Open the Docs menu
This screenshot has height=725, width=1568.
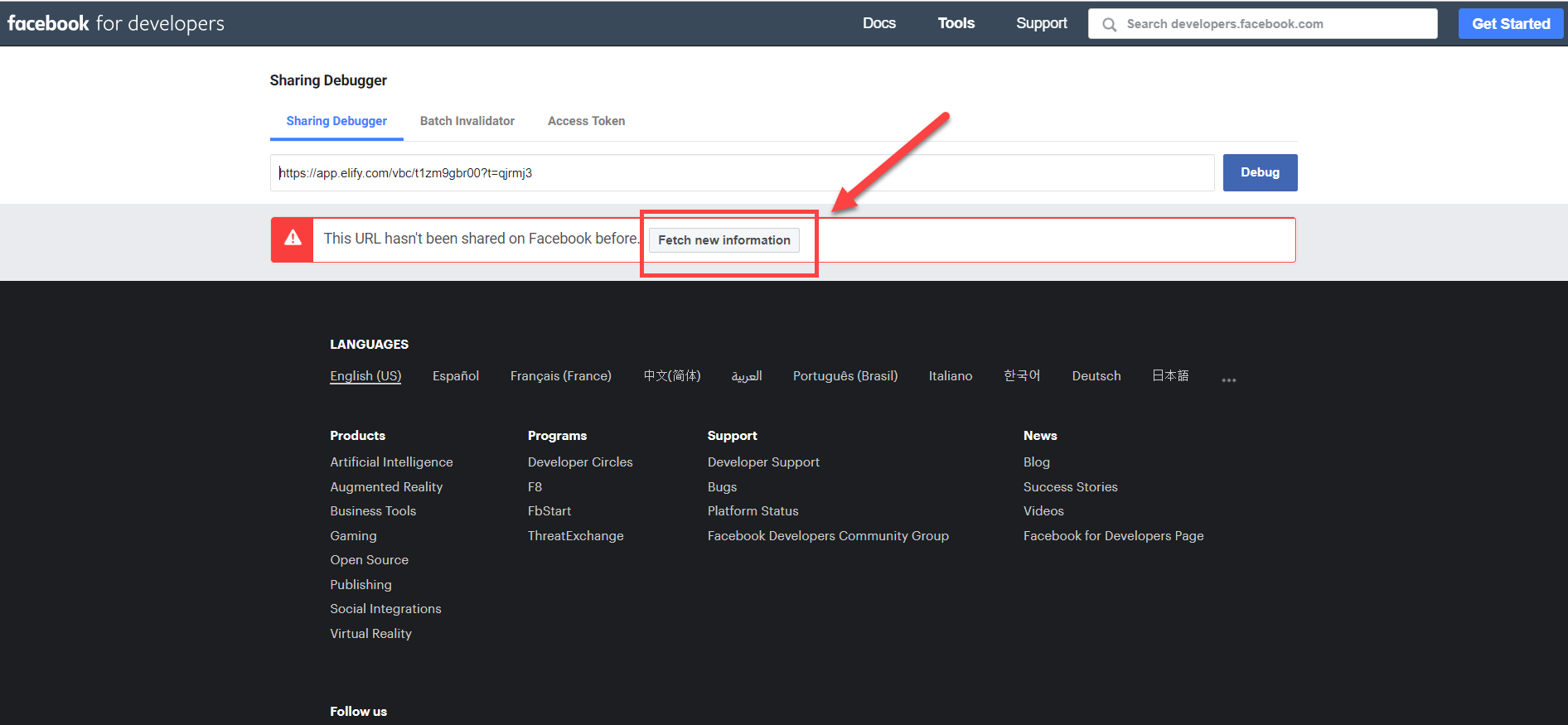pyautogui.click(x=878, y=23)
